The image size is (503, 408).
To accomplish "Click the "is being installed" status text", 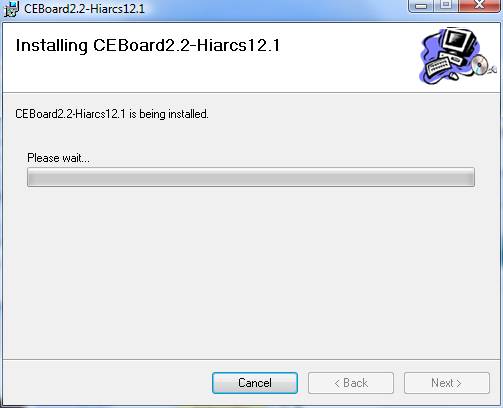I will pyautogui.click(x=169, y=114).
